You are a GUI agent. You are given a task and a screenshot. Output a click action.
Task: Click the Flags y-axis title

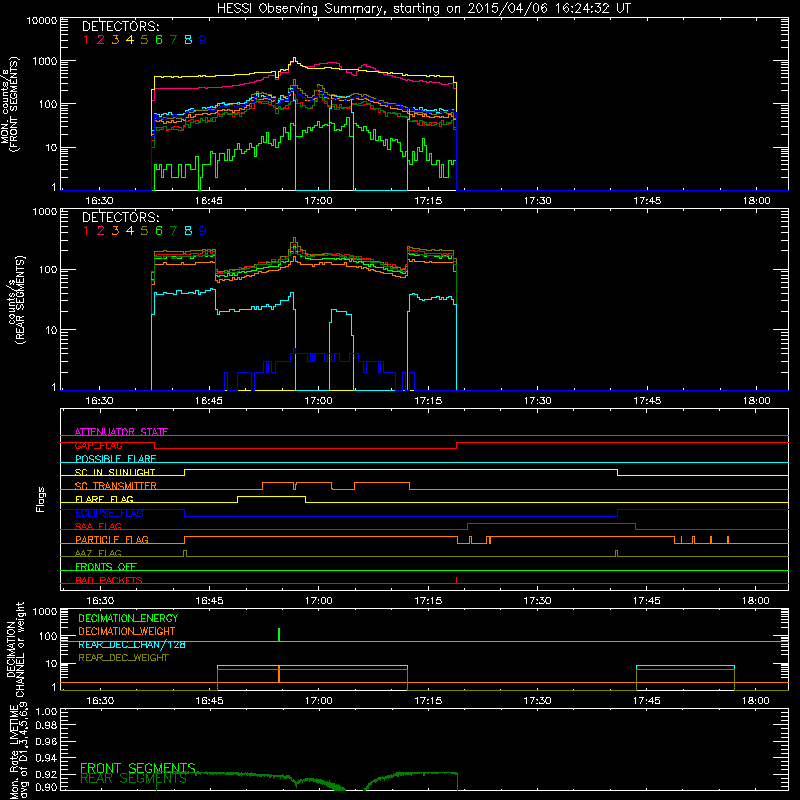pyautogui.click(x=41, y=499)
